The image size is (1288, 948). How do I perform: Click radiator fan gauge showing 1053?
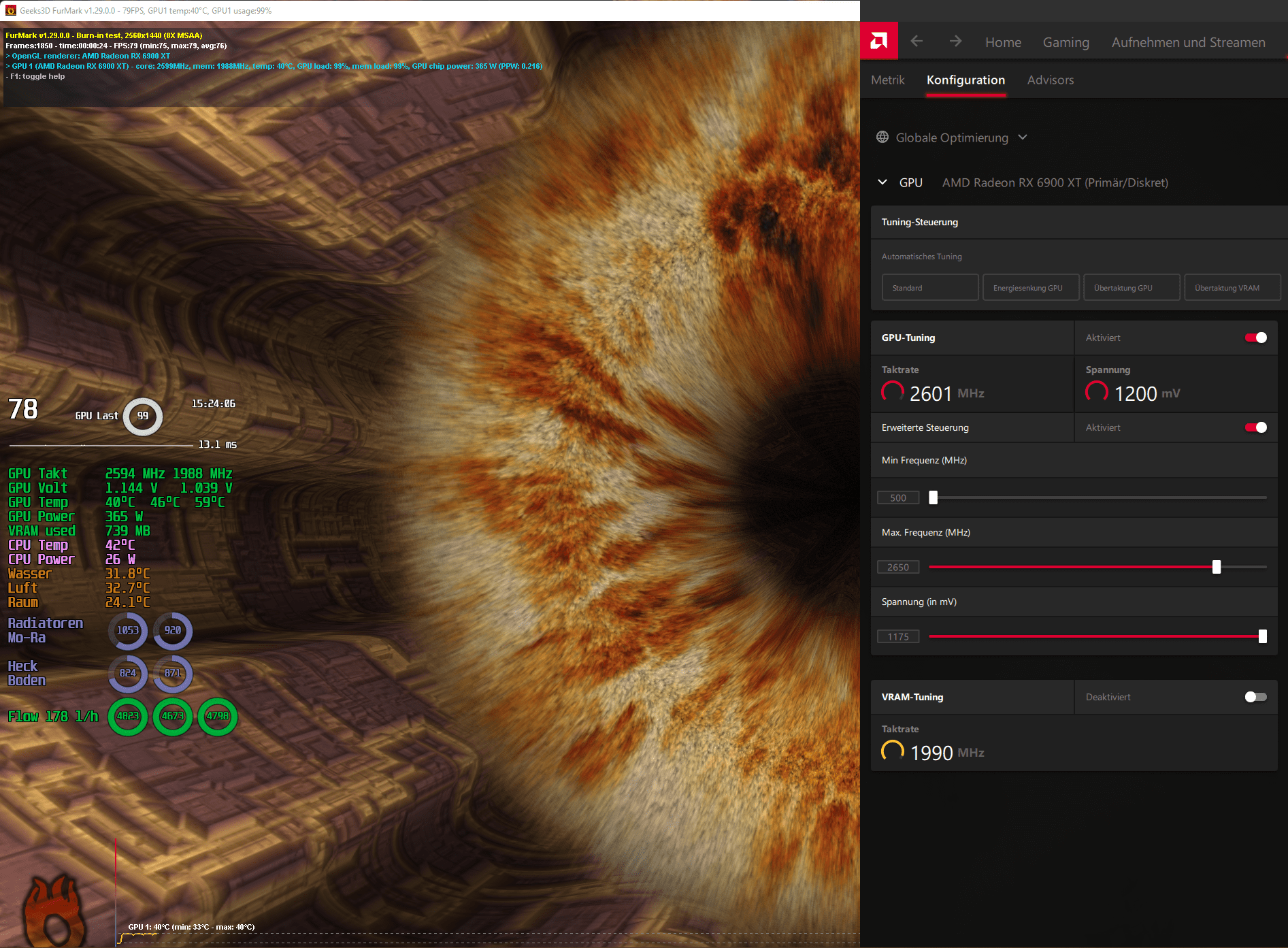coord(128,631)
